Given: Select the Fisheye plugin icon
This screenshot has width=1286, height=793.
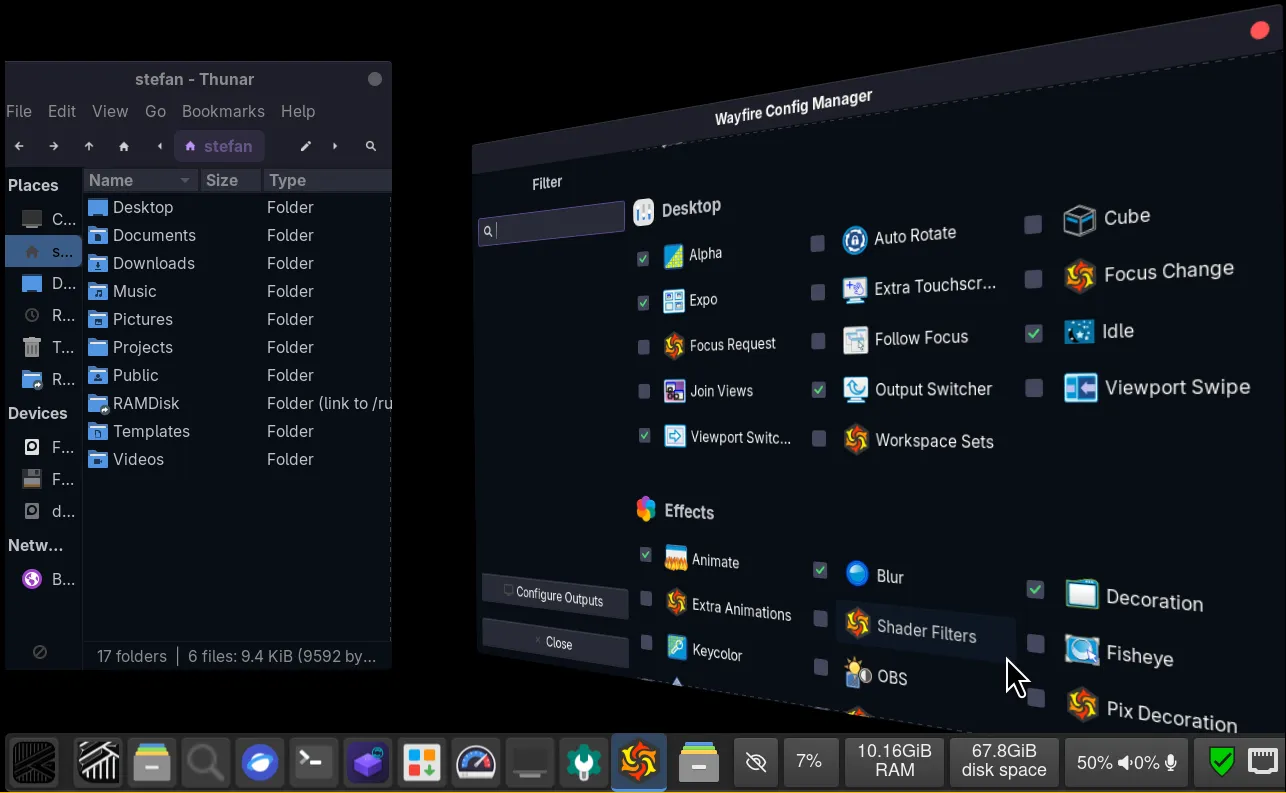Looking at the screenshot, I should tap(1082, 650).
